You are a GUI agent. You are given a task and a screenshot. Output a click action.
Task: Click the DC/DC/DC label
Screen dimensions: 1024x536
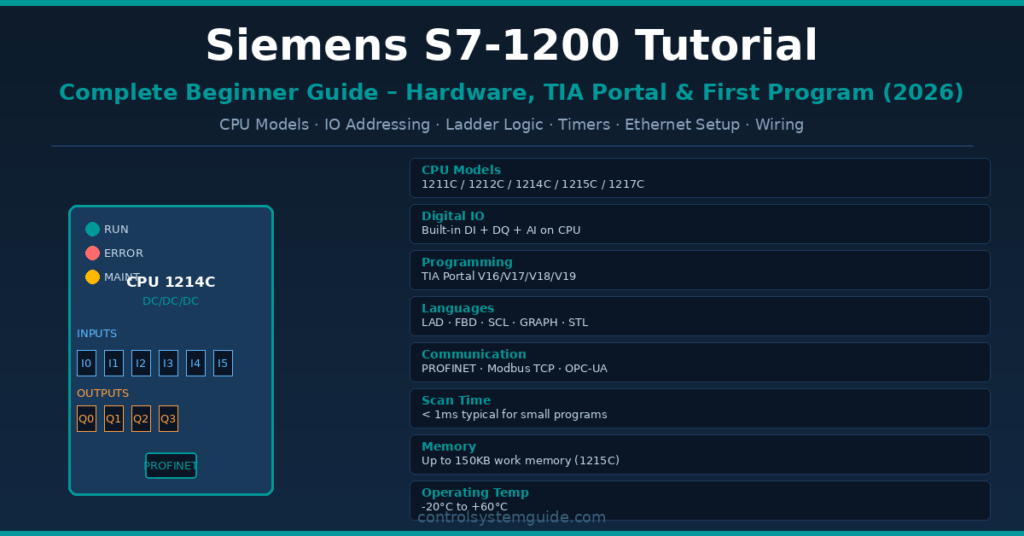170,301
